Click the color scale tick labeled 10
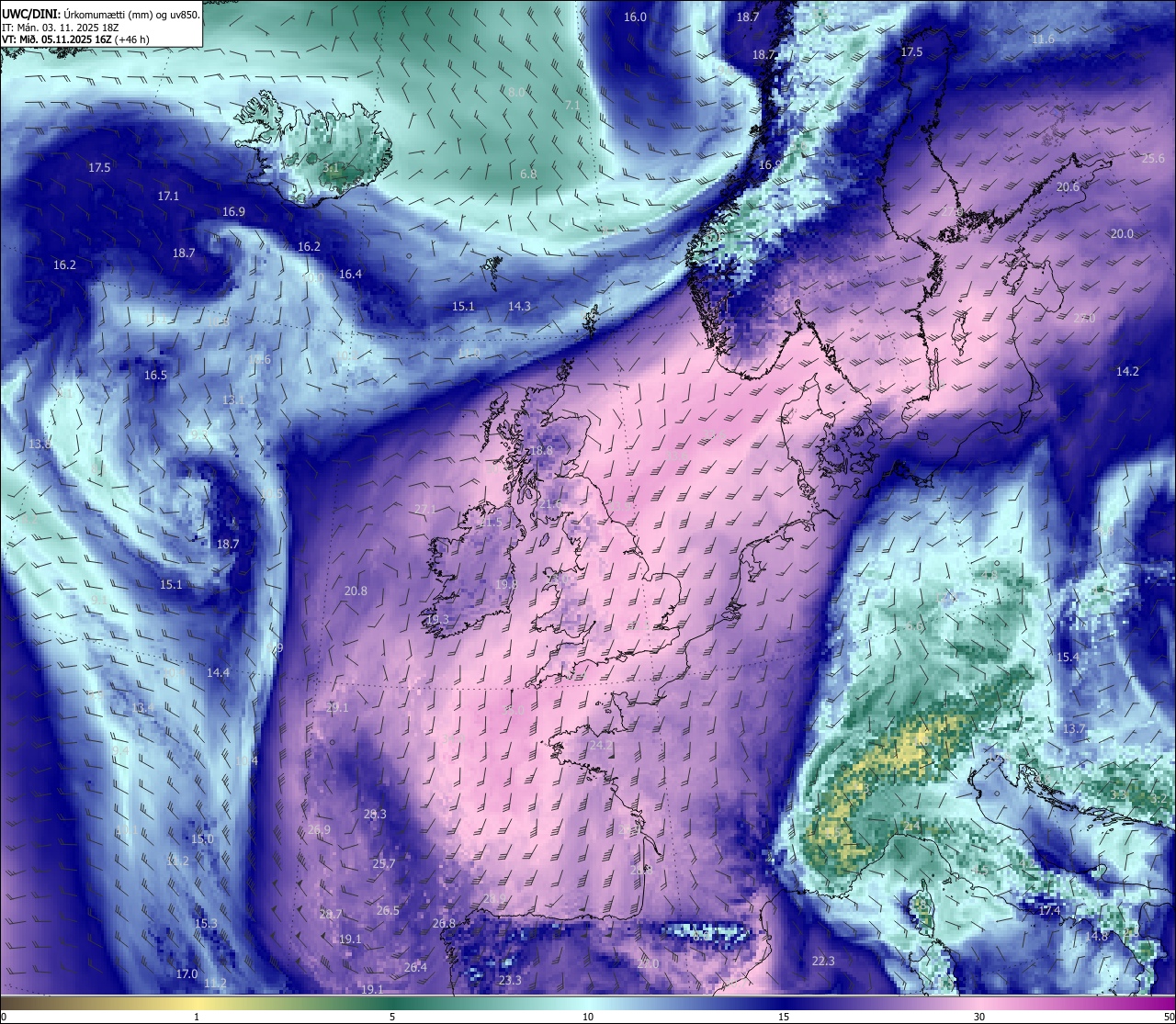 click(x=588, y=1016)
